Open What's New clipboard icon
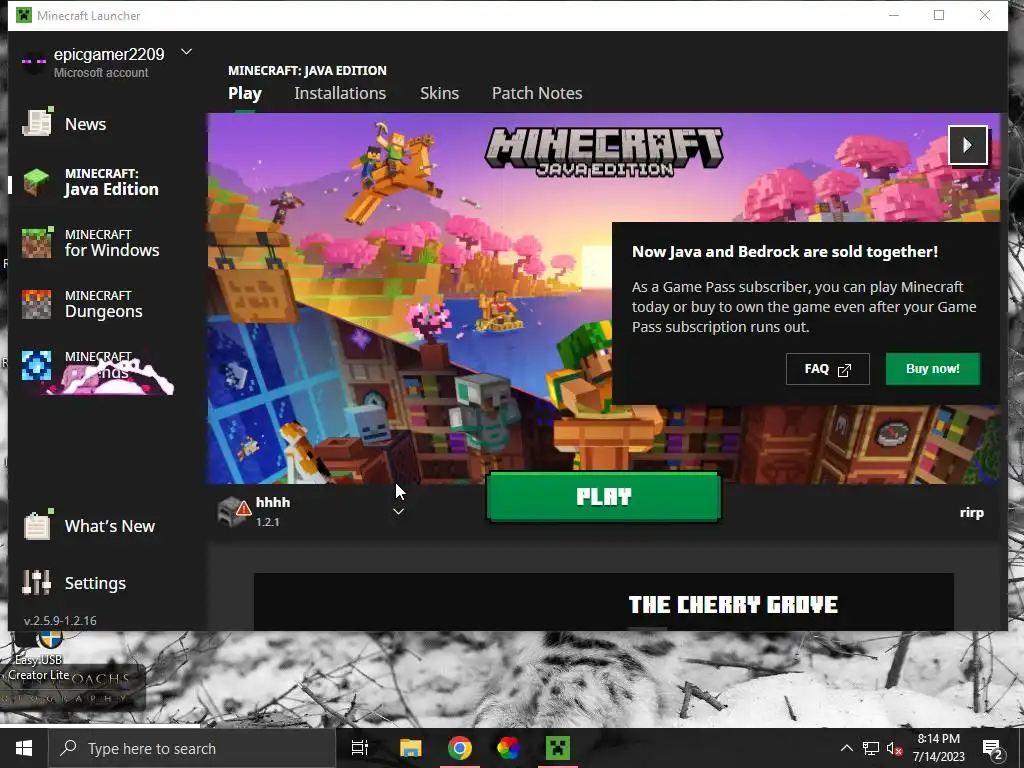The height and width of the screenshot is (768, 1024). pyautogui.click(x=37, y=525)
